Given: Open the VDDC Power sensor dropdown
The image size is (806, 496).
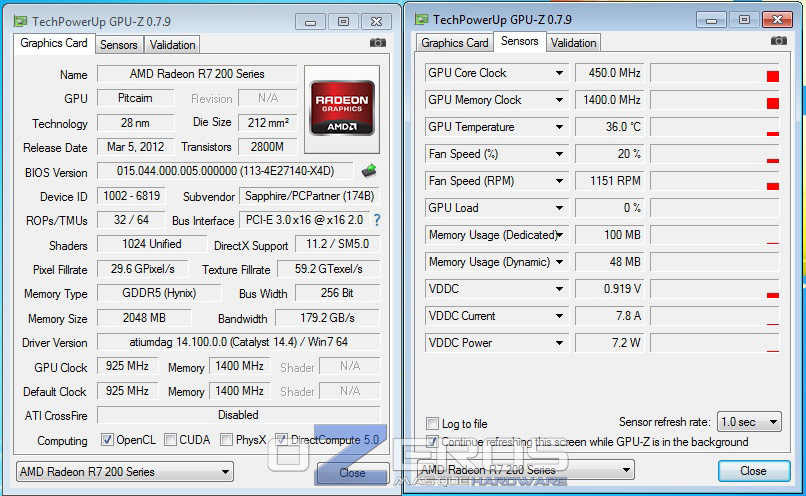Looking at the screenshot, I should point(559,343).
